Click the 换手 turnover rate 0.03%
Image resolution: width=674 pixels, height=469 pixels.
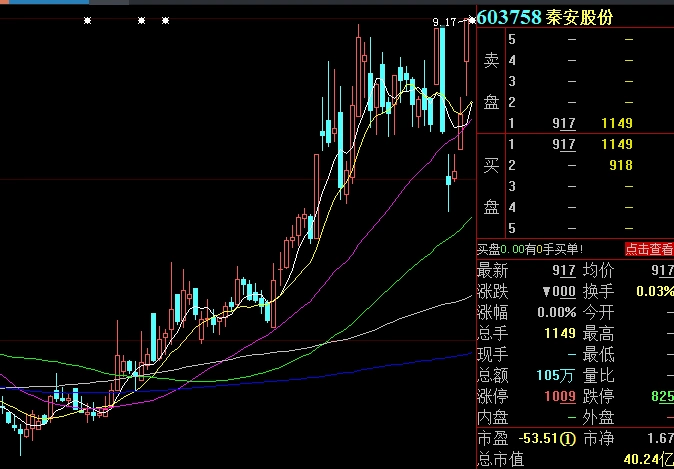tap(654, 291)
